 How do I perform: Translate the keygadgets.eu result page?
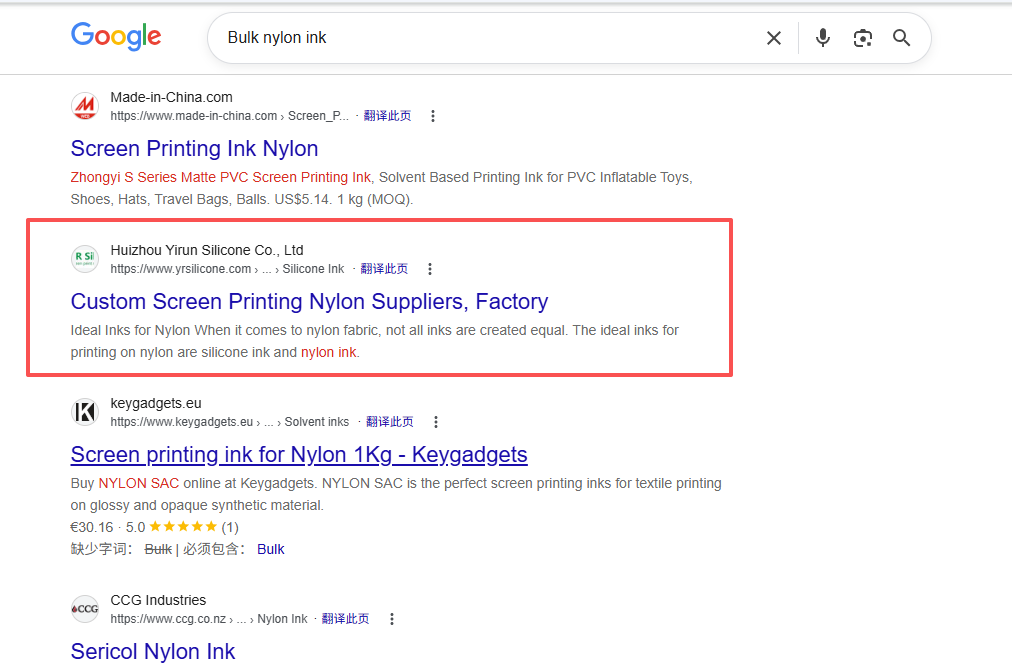point(390,422)
